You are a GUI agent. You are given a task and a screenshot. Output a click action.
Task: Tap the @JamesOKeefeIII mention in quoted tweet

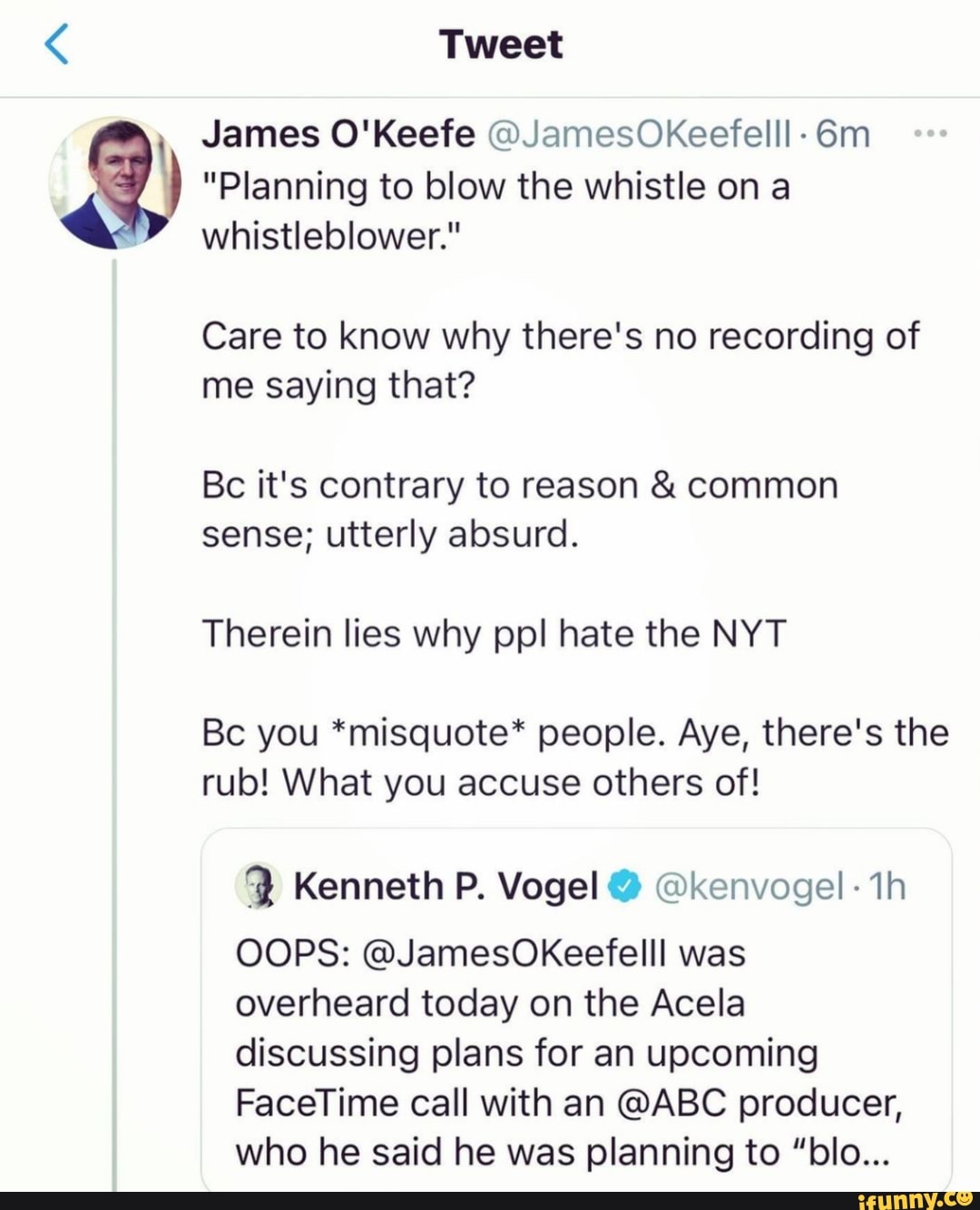(514, 953)
